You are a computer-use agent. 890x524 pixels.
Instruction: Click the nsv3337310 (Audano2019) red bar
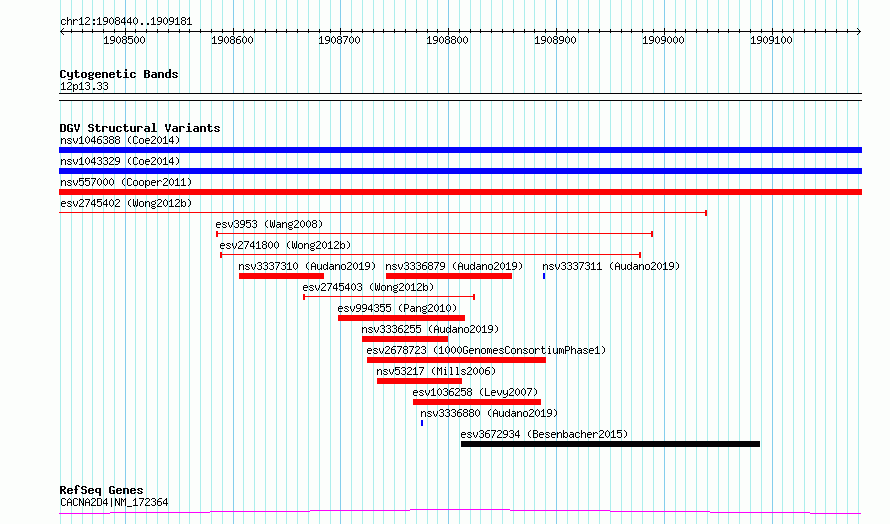(282, 276)
